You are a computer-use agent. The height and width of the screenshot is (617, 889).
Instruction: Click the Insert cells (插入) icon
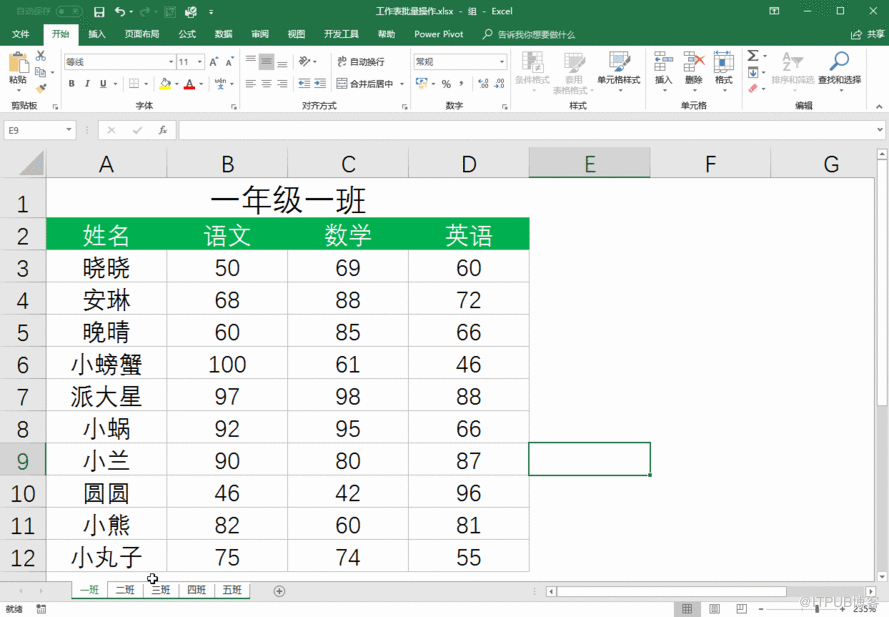tap(663, 67)
